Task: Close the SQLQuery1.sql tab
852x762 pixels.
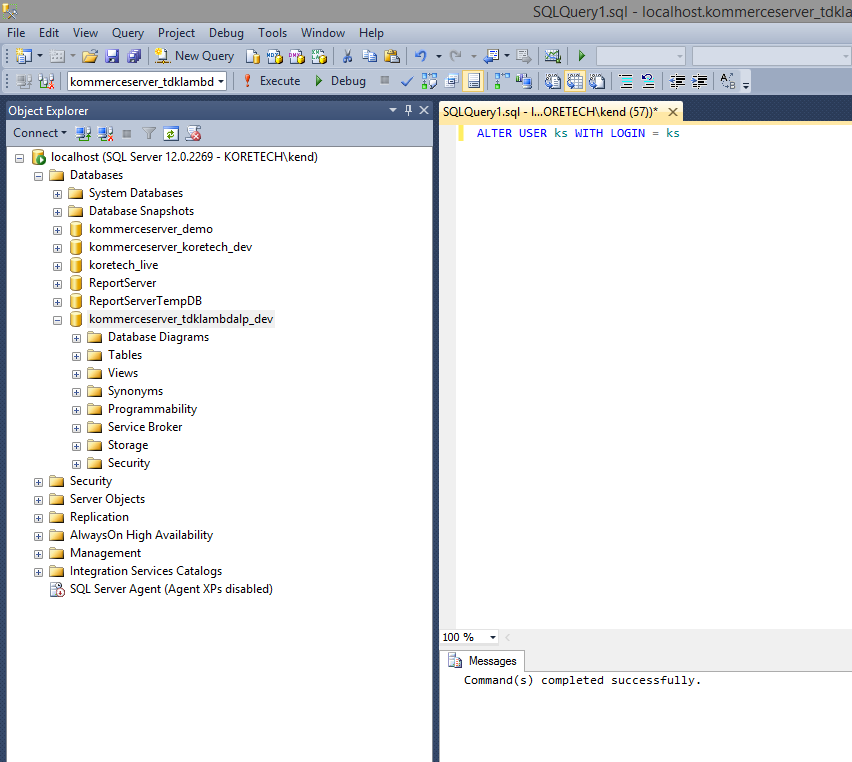Action: tap(673, 112)
